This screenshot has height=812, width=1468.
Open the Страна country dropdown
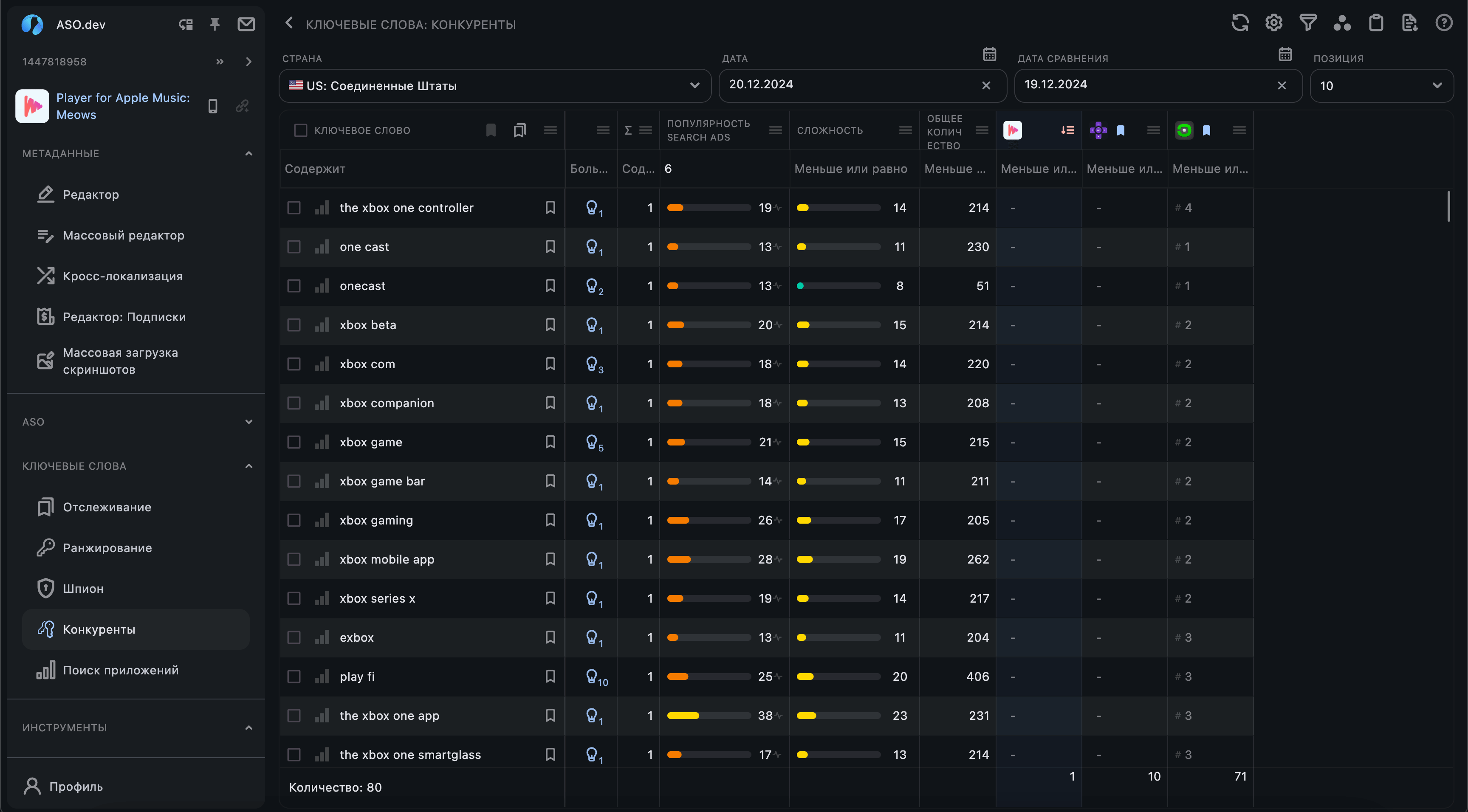click(495, 85)
